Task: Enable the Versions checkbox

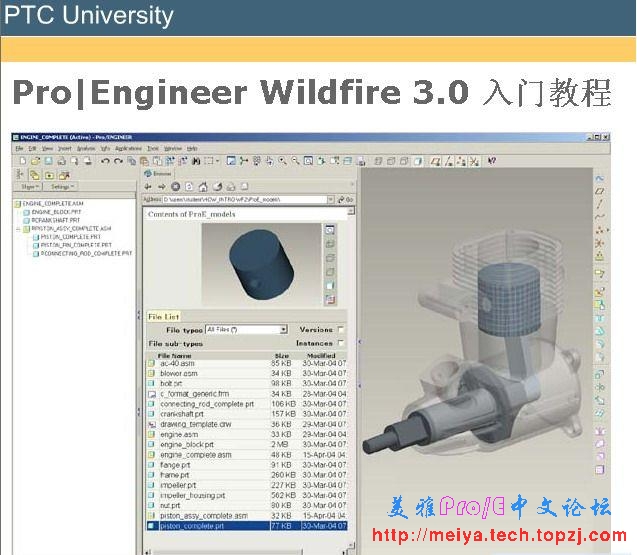Action: point(341,329)
